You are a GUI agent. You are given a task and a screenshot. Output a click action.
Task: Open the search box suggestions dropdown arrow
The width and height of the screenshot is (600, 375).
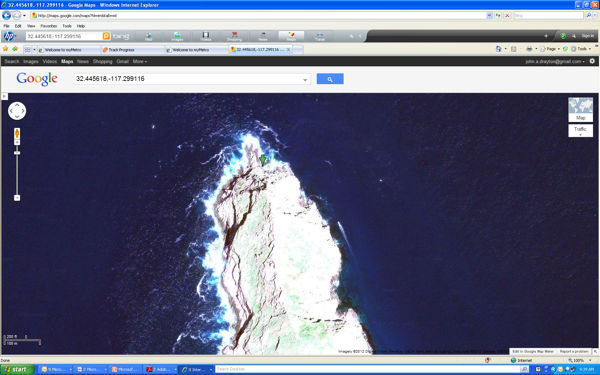(x=305, y=80)
